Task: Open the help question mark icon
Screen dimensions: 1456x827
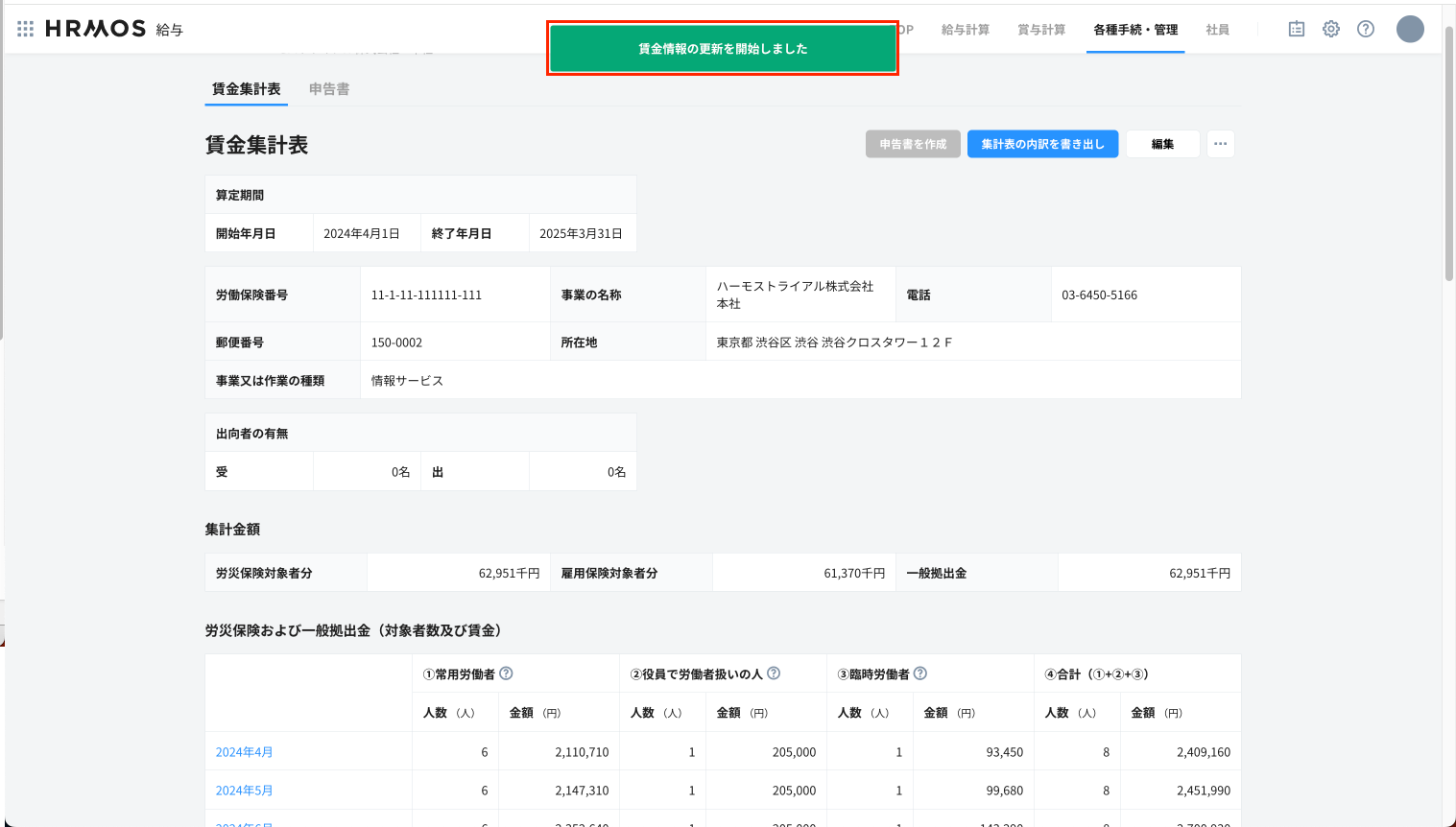Action: (1365, 29)
